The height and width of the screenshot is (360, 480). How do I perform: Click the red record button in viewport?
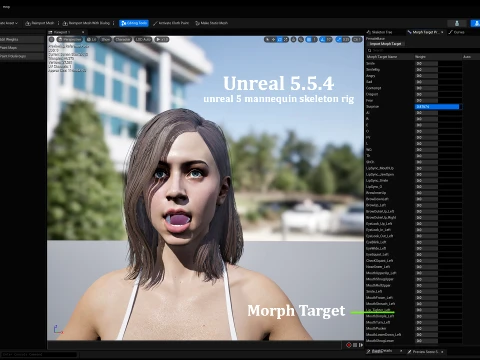tap(349, 345)
